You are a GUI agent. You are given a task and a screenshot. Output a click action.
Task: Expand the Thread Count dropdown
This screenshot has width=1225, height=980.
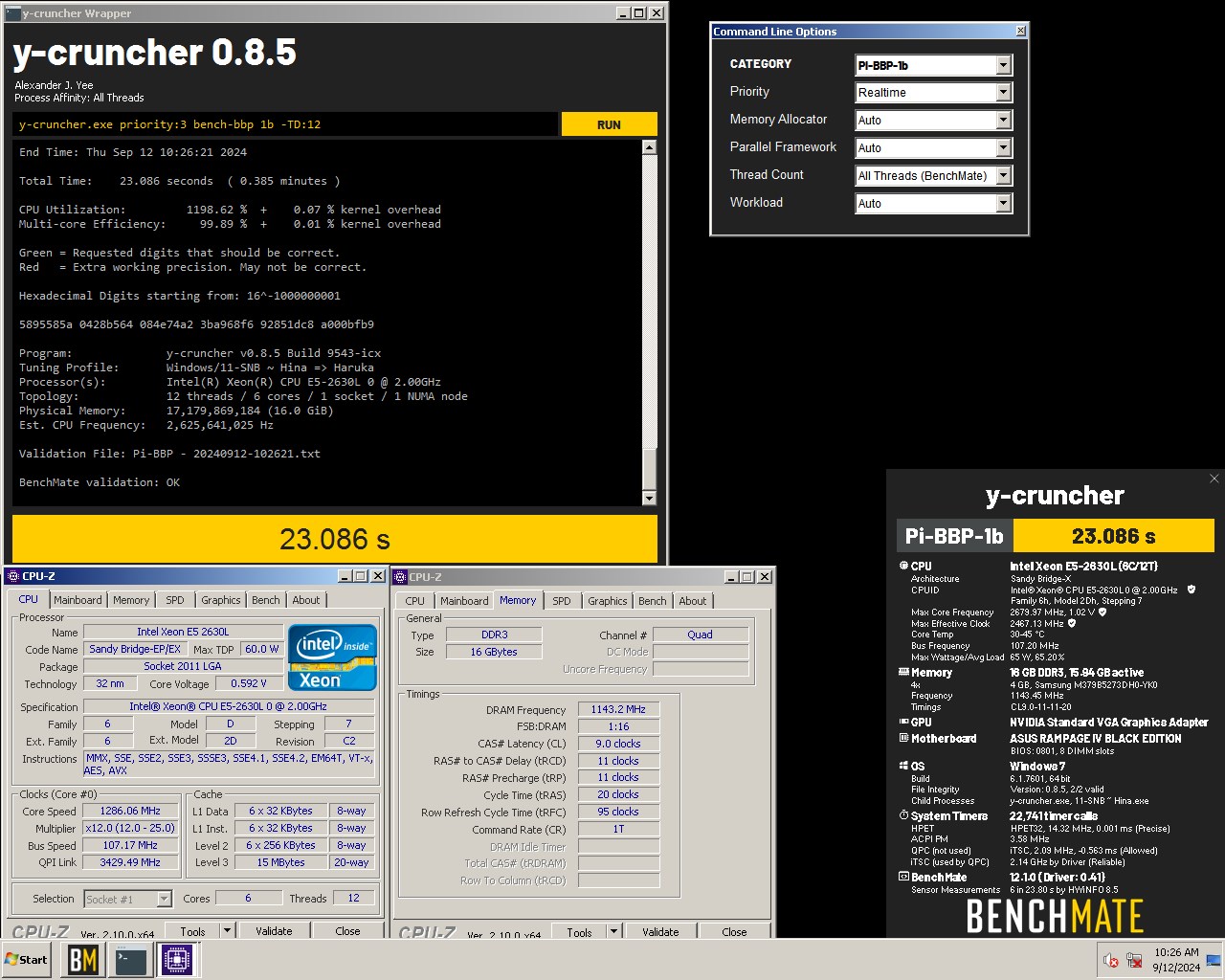(1003, 176)
